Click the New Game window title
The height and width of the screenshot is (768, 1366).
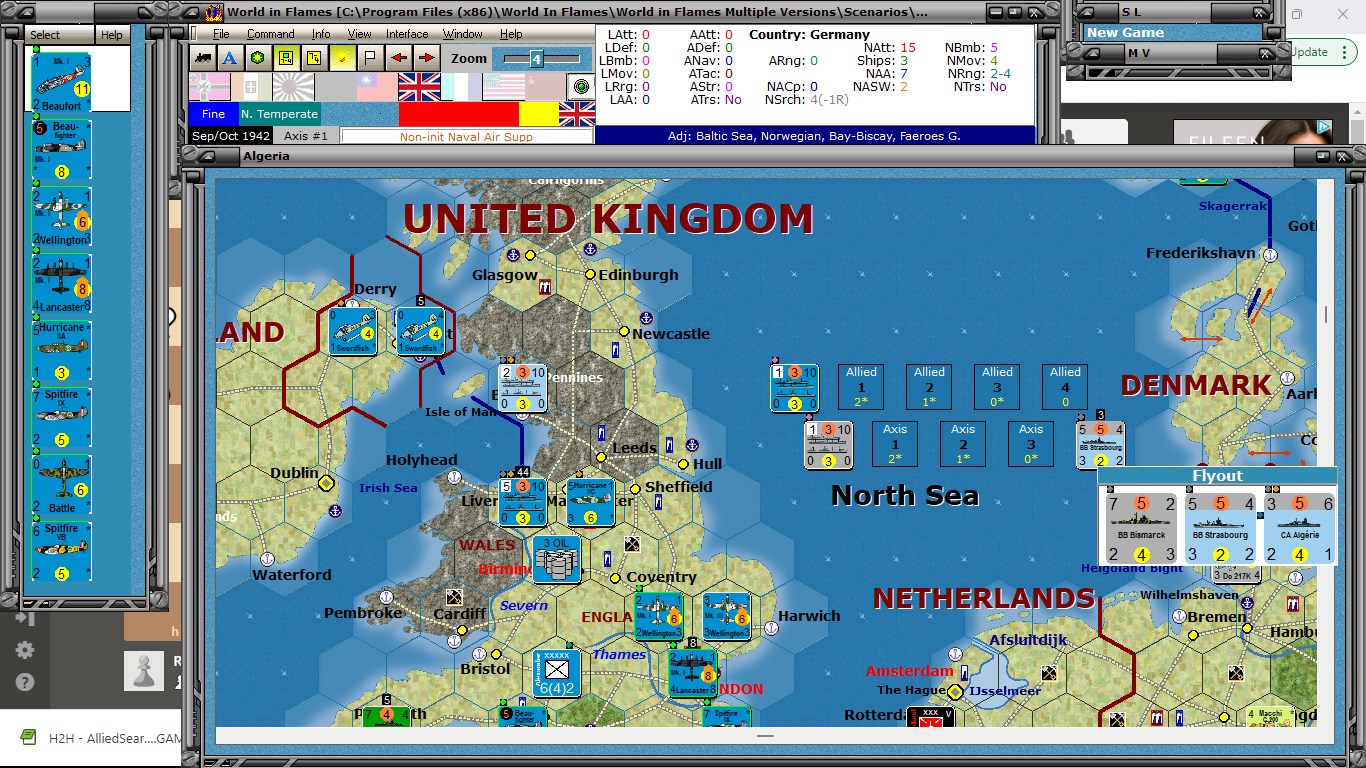[1126, 32]
